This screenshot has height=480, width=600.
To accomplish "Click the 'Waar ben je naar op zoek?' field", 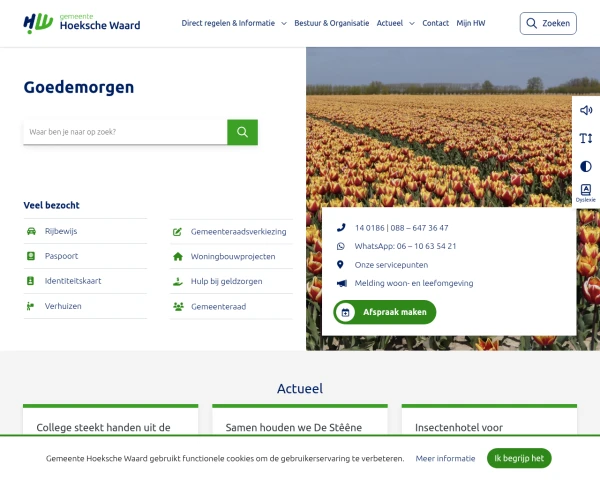I will click(x=125, y=132).
